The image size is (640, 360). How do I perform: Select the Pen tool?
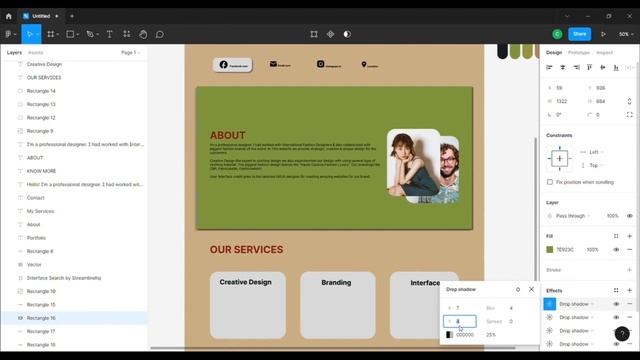[x=90, y=34]
